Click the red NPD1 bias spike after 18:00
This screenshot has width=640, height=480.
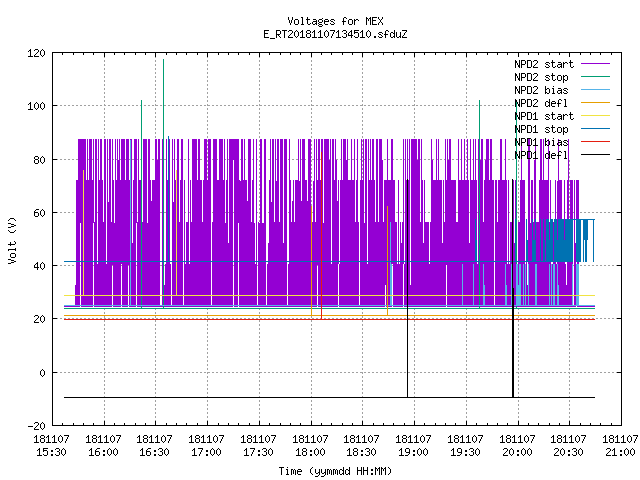tap(322, 235)
